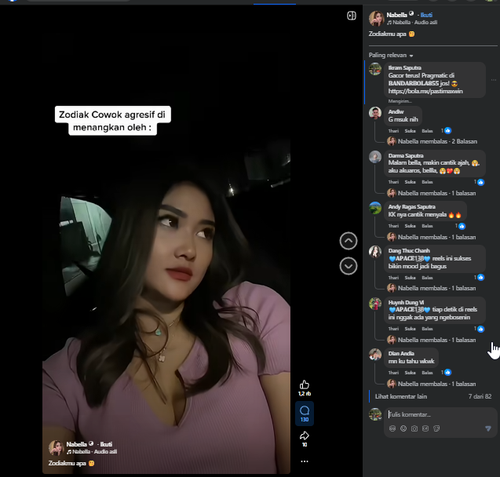Click like reaction count on Dian Andia's comment

coord(446,372)
